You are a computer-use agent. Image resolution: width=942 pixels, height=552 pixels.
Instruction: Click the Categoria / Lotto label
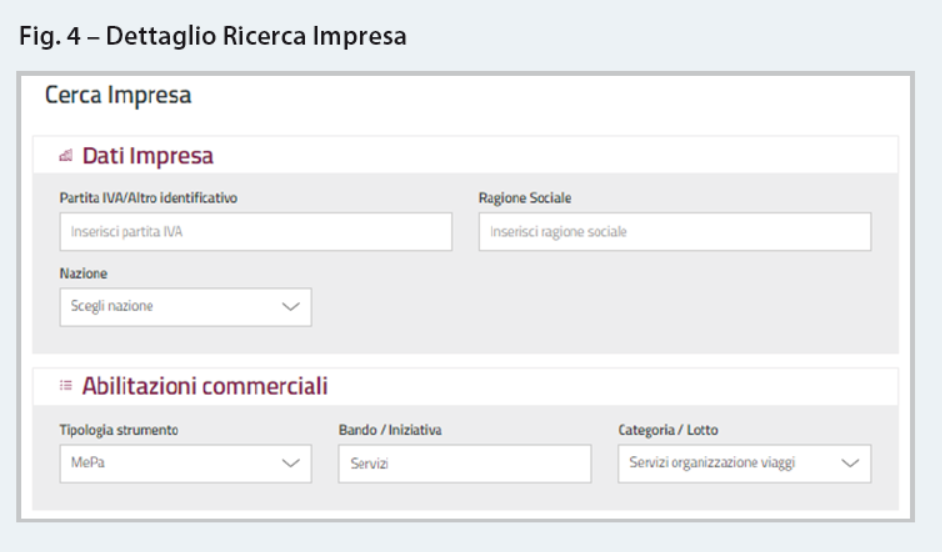668,430
